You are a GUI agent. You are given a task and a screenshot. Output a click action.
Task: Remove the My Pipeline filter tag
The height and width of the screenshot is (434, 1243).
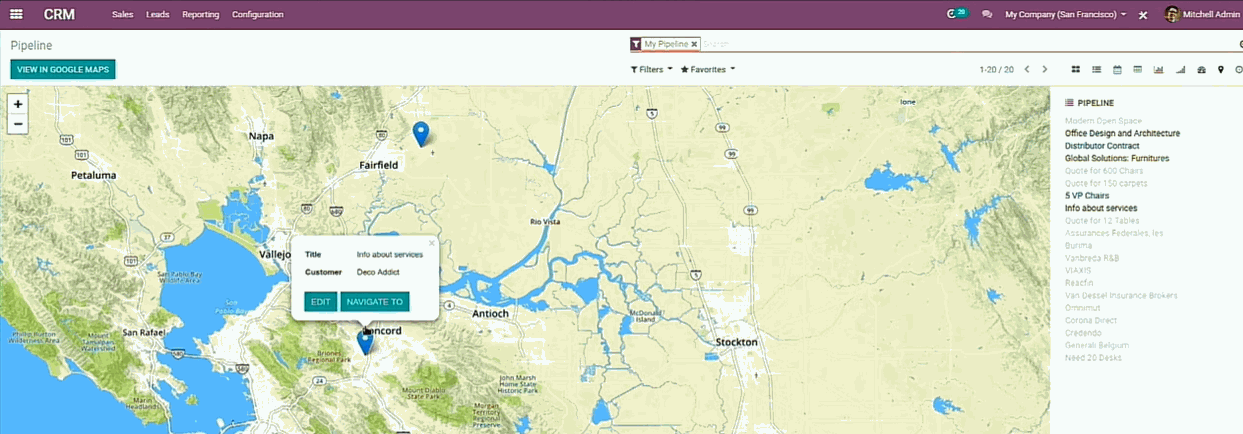694,44
